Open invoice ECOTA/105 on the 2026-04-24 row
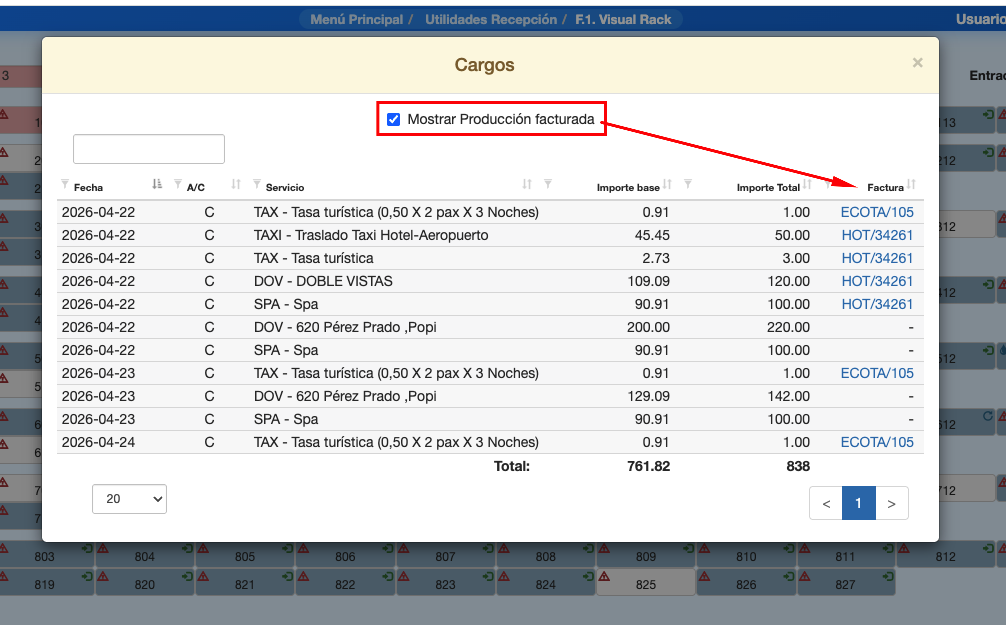Screen dimensions: 1006x625 pyautogui.click(x=877, y=442)
